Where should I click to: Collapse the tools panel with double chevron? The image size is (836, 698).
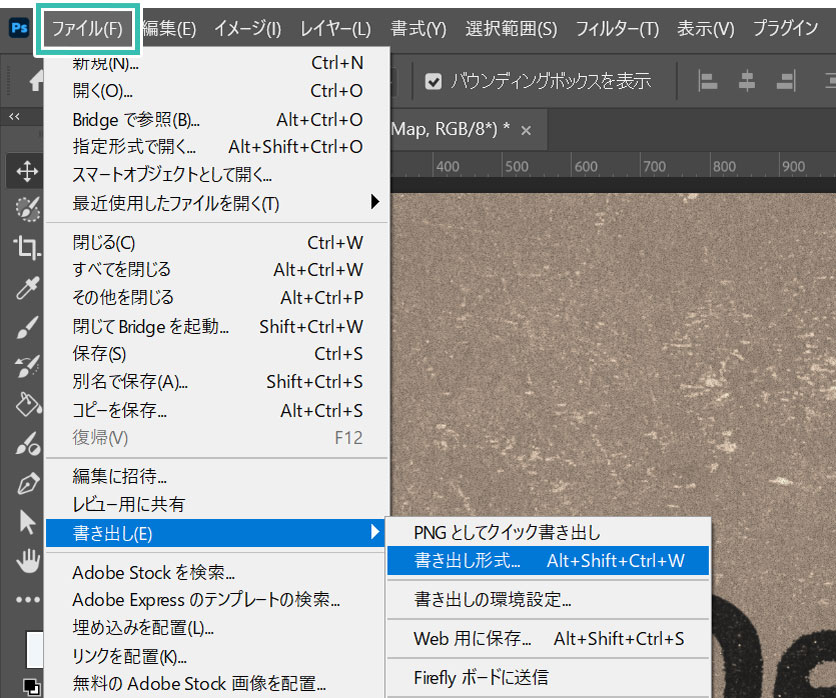14,116
